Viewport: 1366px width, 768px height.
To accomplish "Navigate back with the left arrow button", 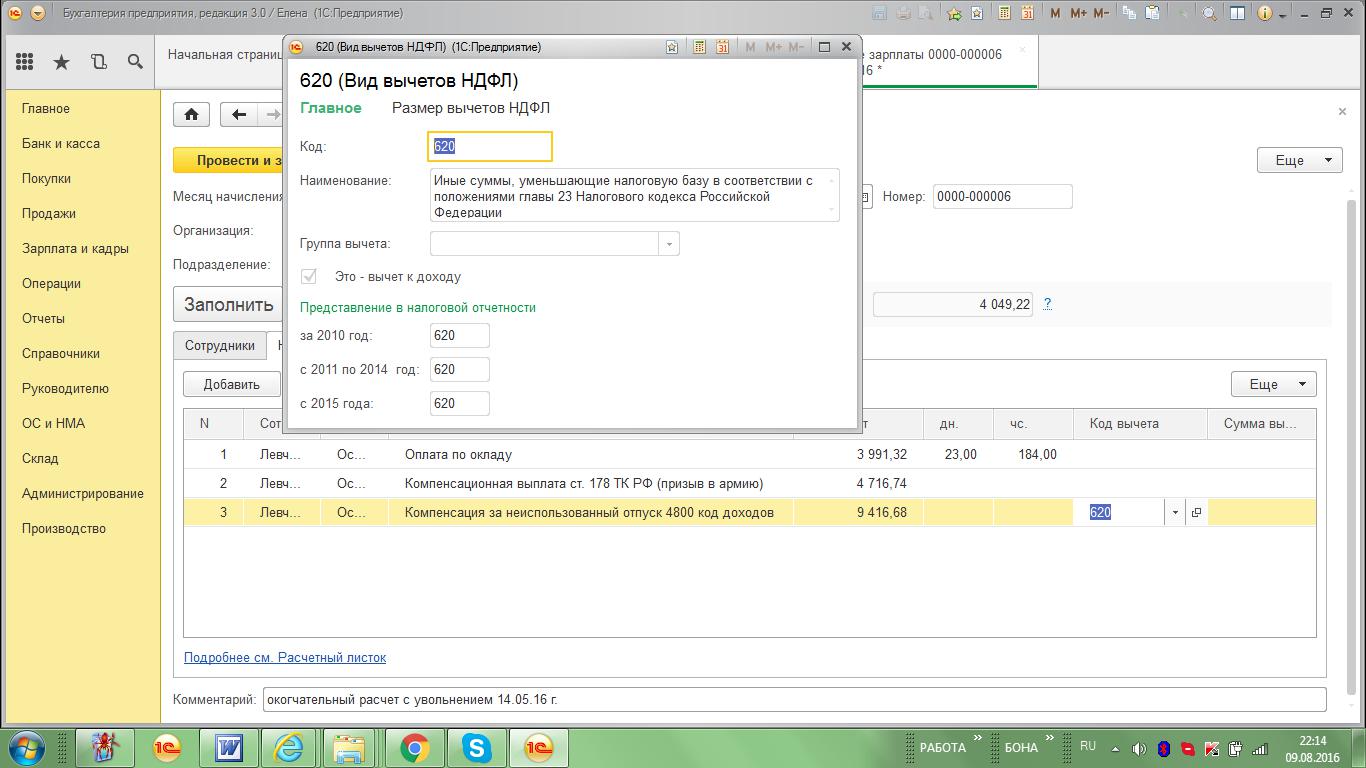I will (x=238, y=114).
